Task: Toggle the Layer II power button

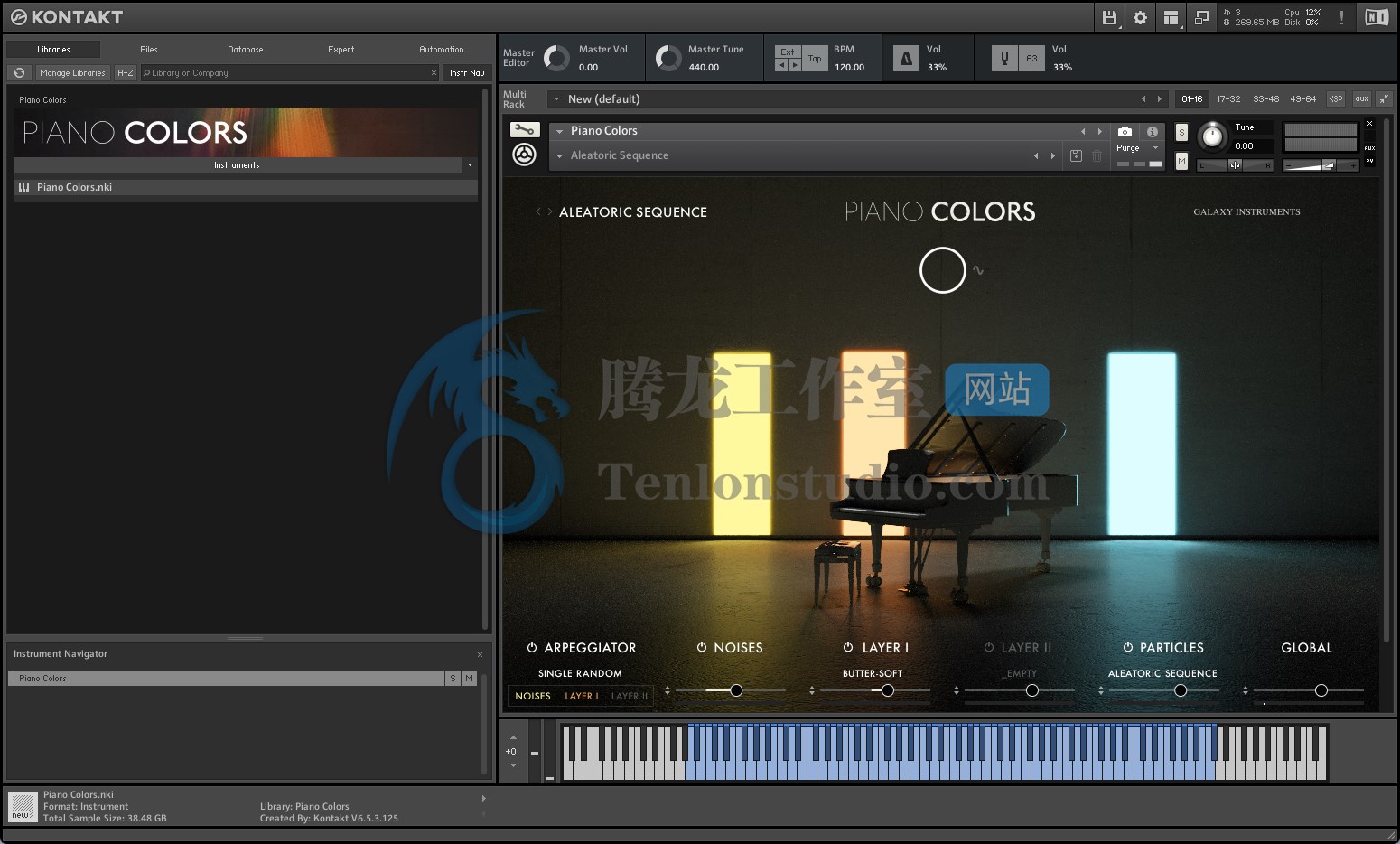Action: pos(989,648)
